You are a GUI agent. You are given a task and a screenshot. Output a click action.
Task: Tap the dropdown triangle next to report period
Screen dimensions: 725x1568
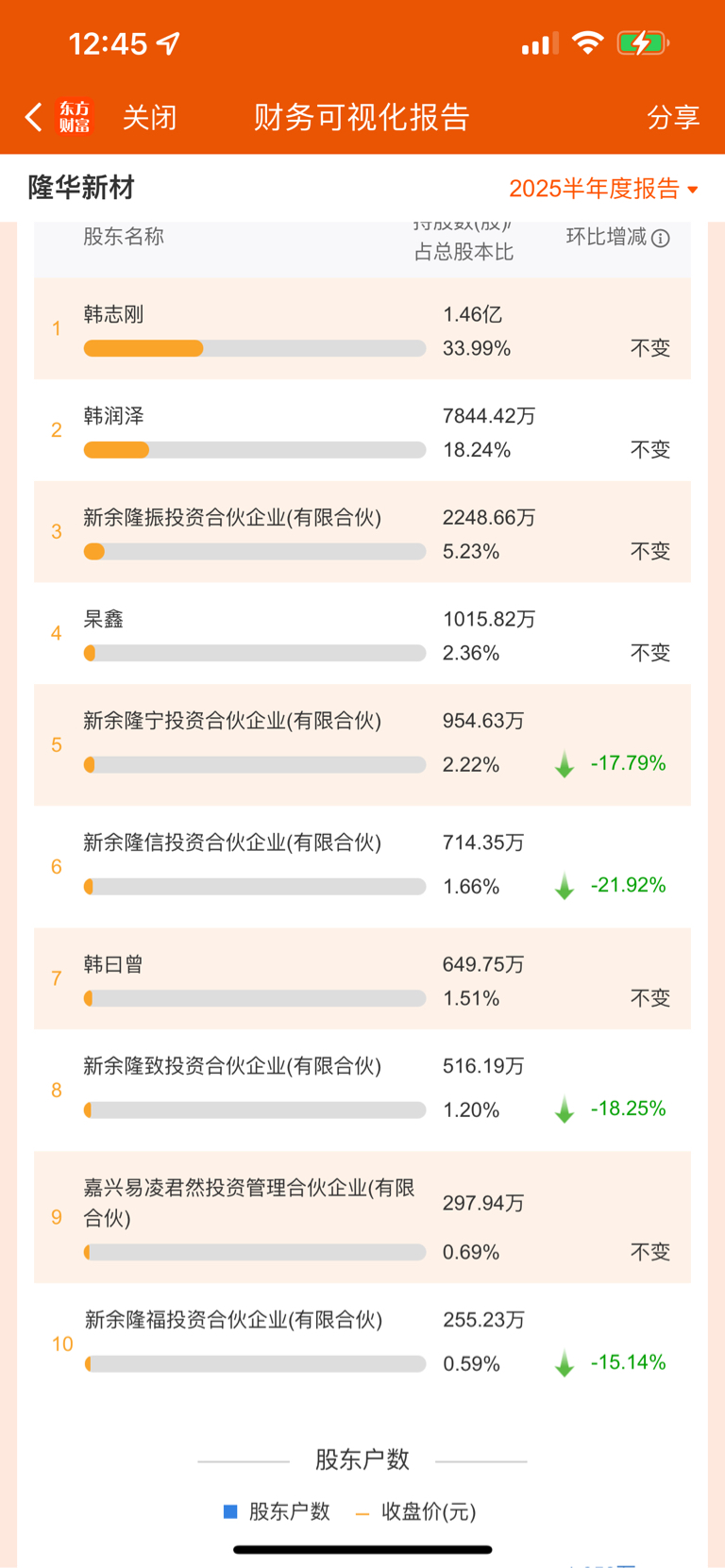693,190
